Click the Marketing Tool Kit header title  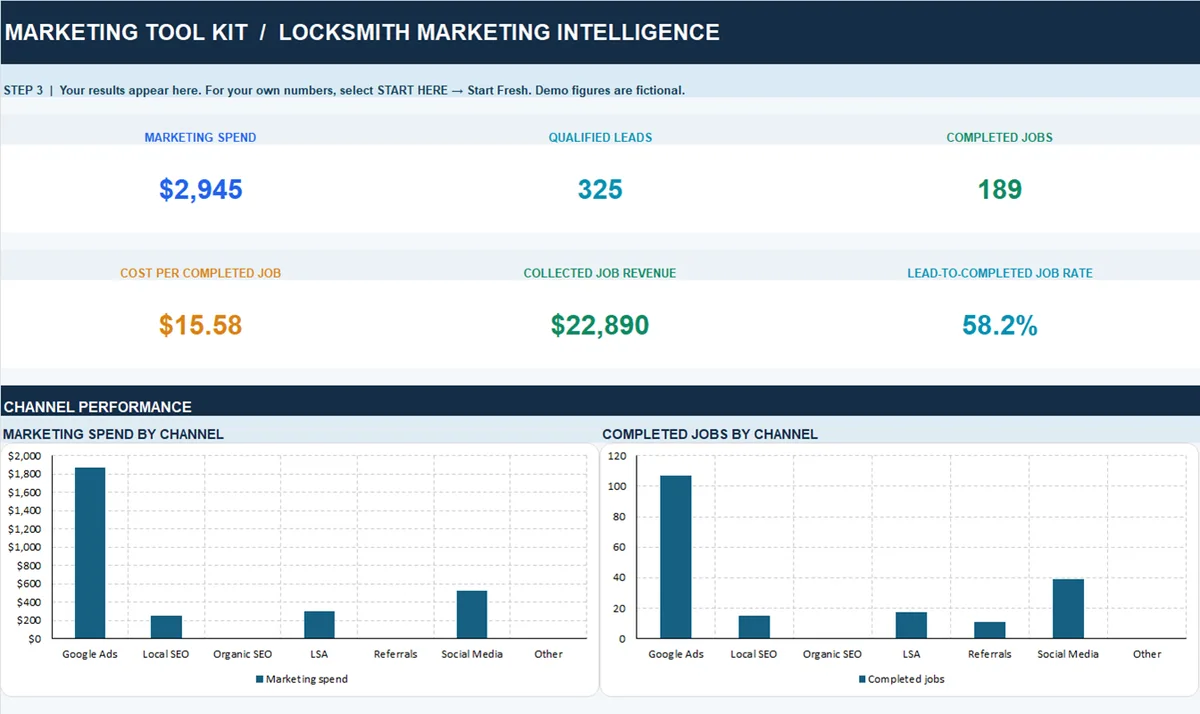pos(361,32)
